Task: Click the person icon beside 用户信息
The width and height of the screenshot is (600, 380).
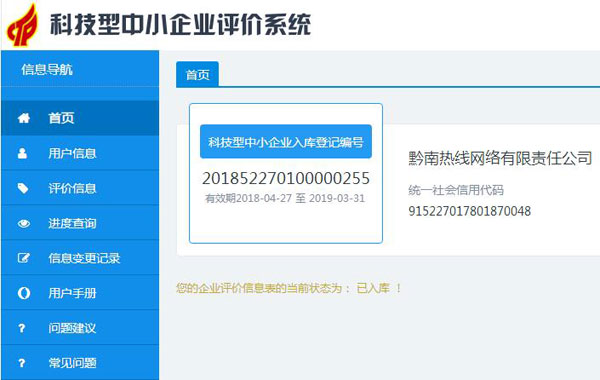Action: [x=23, y=153]
